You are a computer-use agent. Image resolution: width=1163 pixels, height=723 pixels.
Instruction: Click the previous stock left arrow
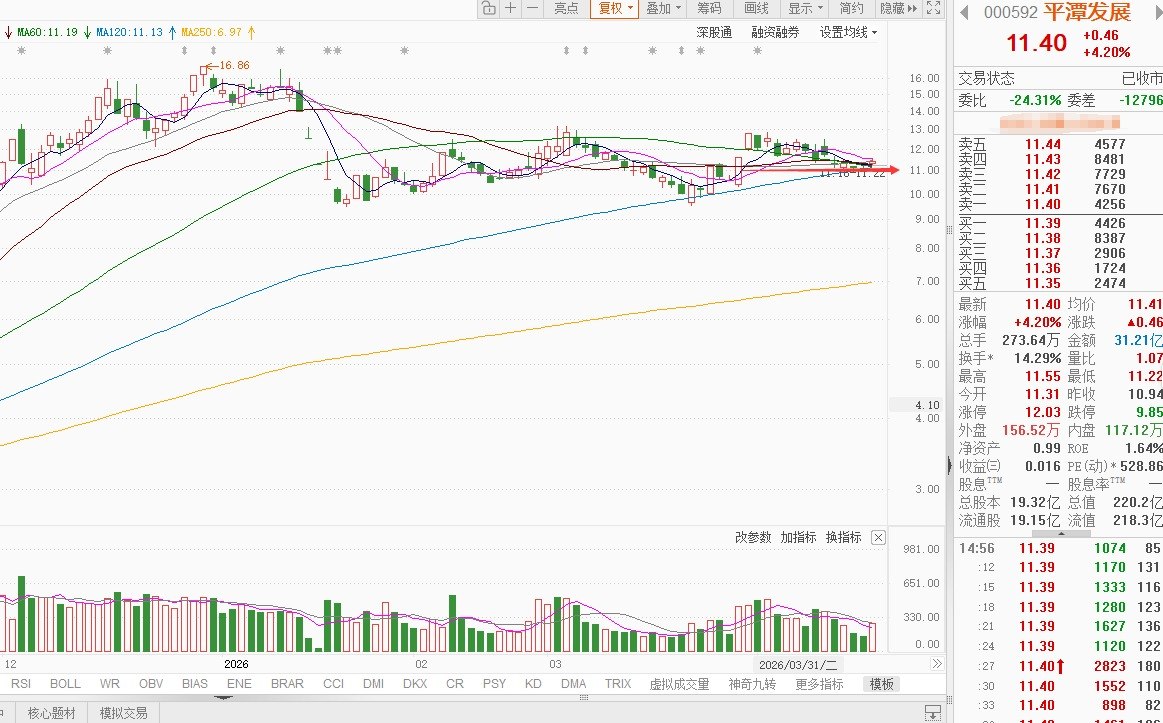(x=964, y=12)
